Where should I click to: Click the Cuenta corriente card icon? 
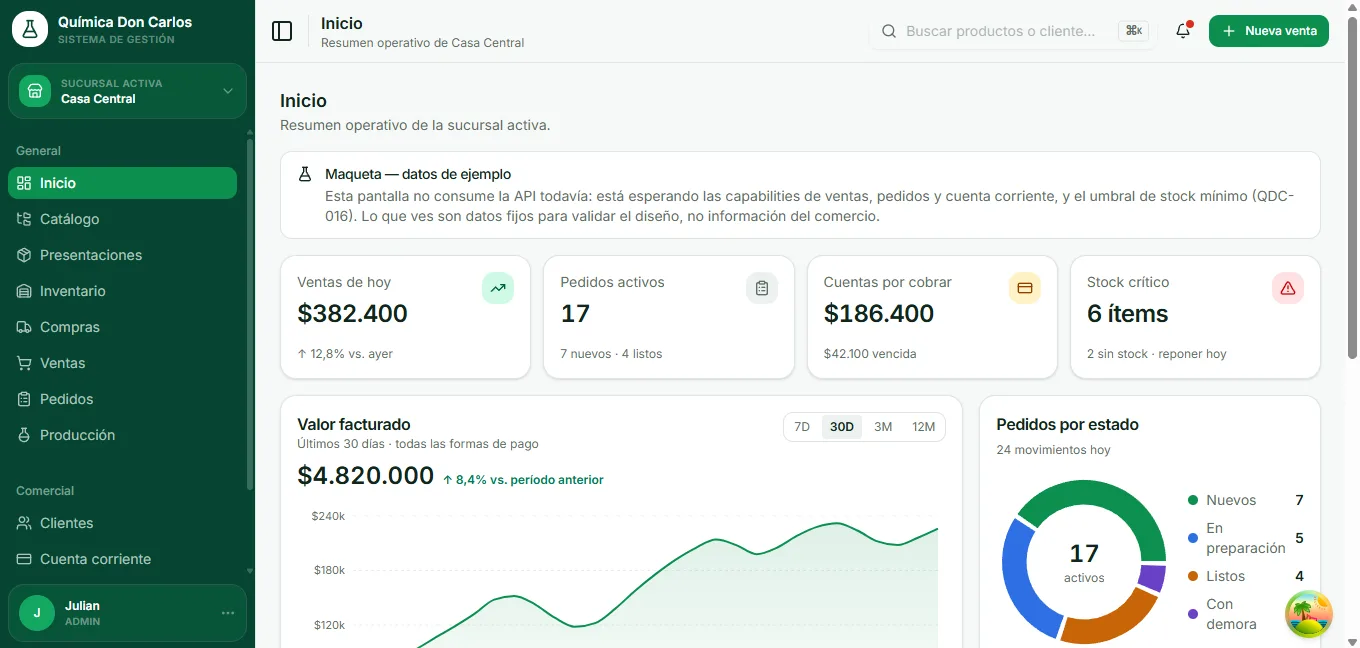25,559
